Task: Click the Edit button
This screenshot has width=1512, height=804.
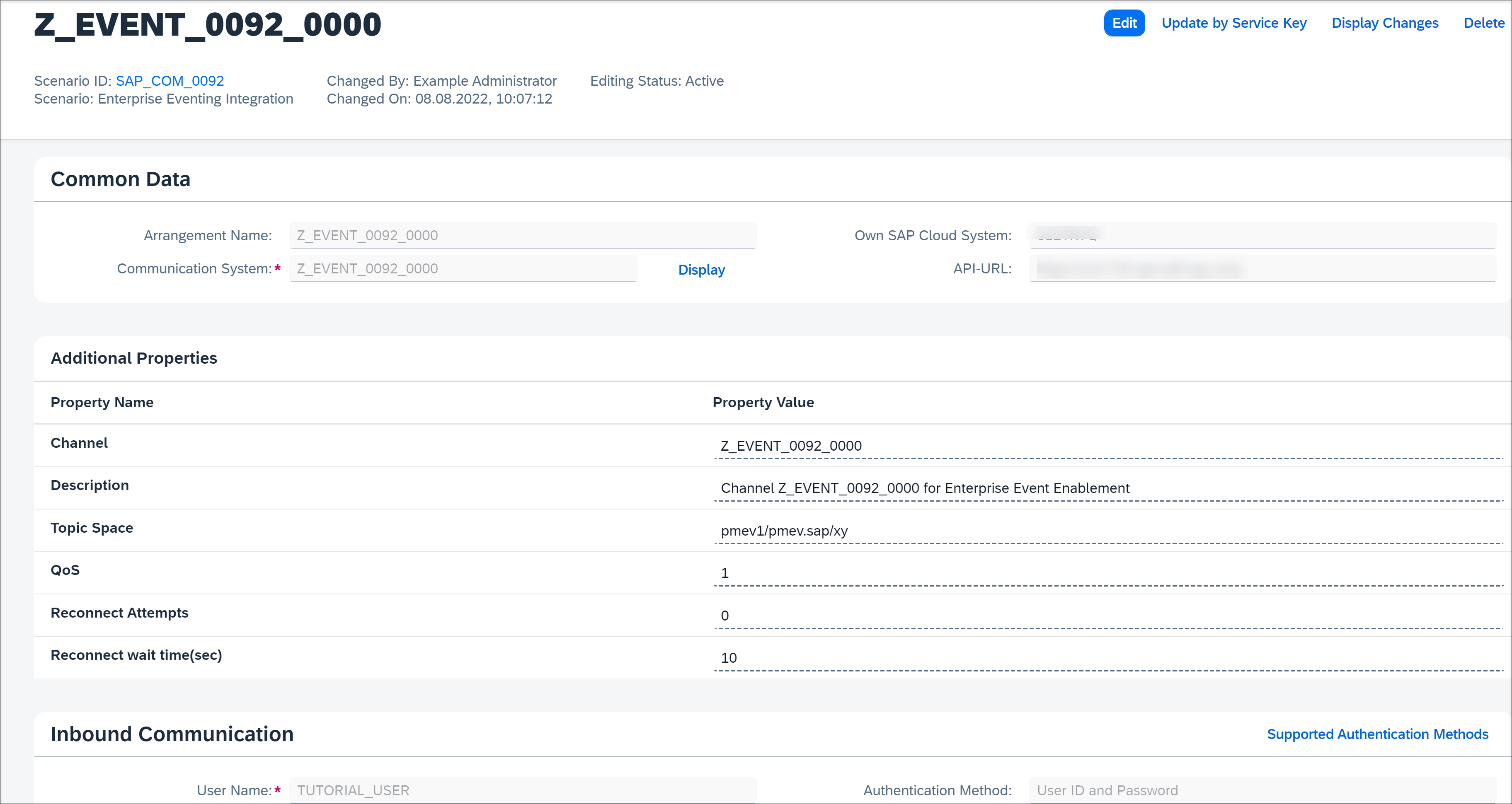Action: (1124, 23)
